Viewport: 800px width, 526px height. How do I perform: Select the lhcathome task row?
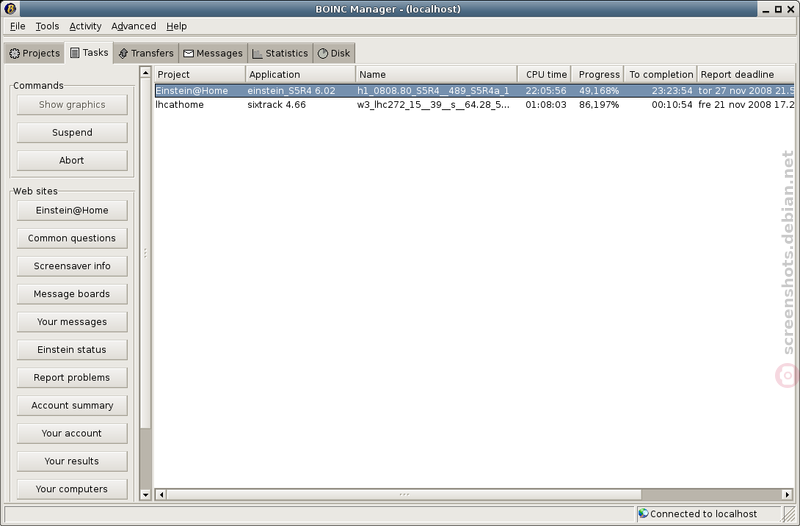pos(474,105)
